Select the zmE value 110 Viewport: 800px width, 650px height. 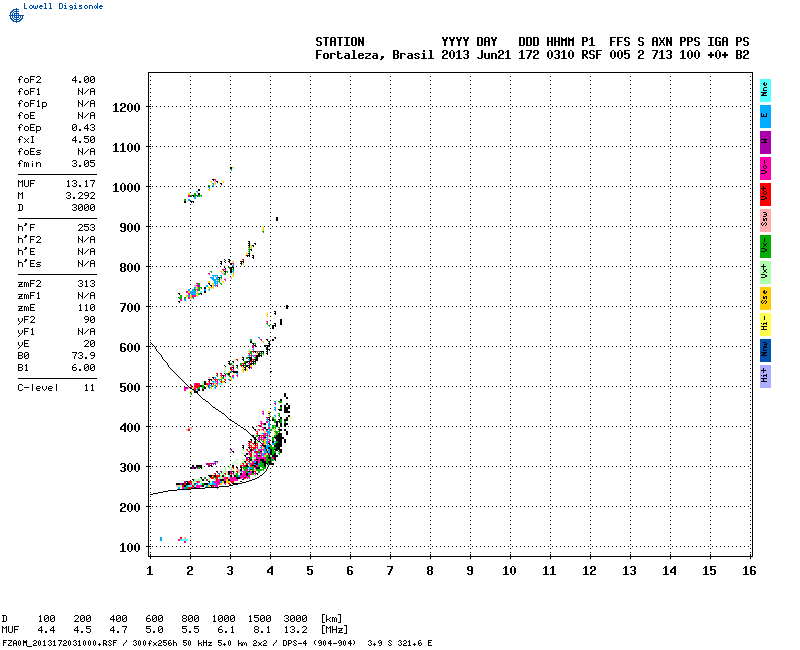coord(87,308)
